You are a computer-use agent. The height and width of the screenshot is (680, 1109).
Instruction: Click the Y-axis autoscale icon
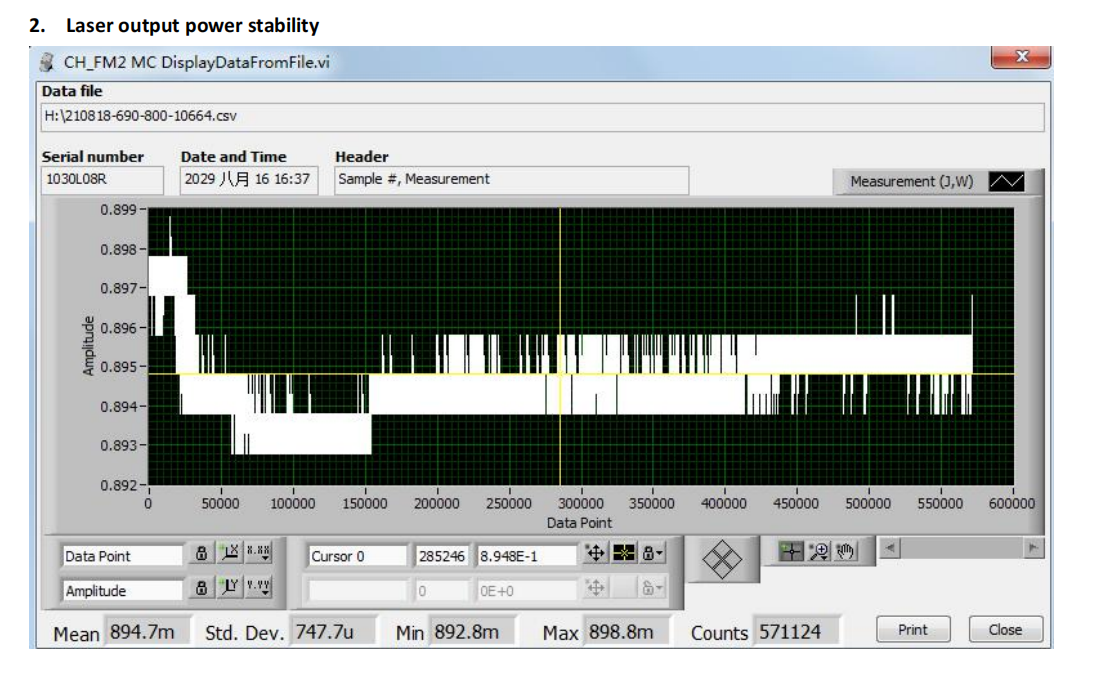click(230, 590)
